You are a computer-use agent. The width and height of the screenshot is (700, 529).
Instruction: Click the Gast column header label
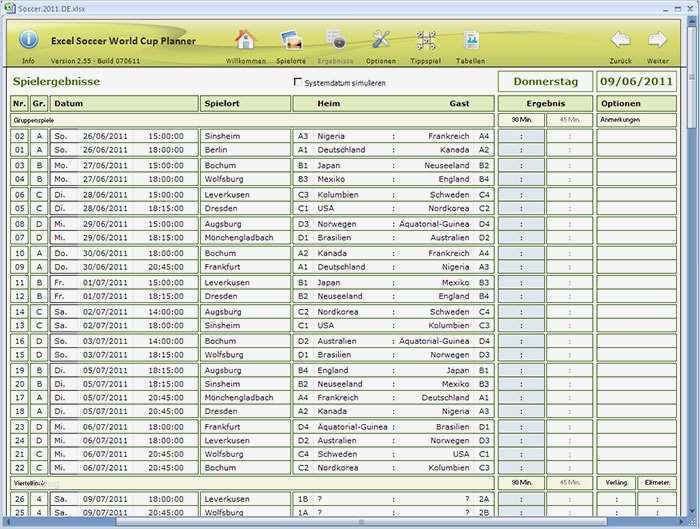click(459, 104)
